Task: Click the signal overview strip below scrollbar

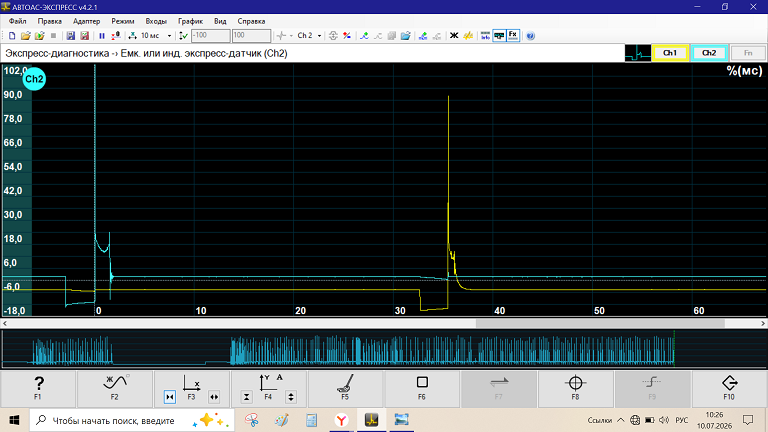Action: coord(384,349)
